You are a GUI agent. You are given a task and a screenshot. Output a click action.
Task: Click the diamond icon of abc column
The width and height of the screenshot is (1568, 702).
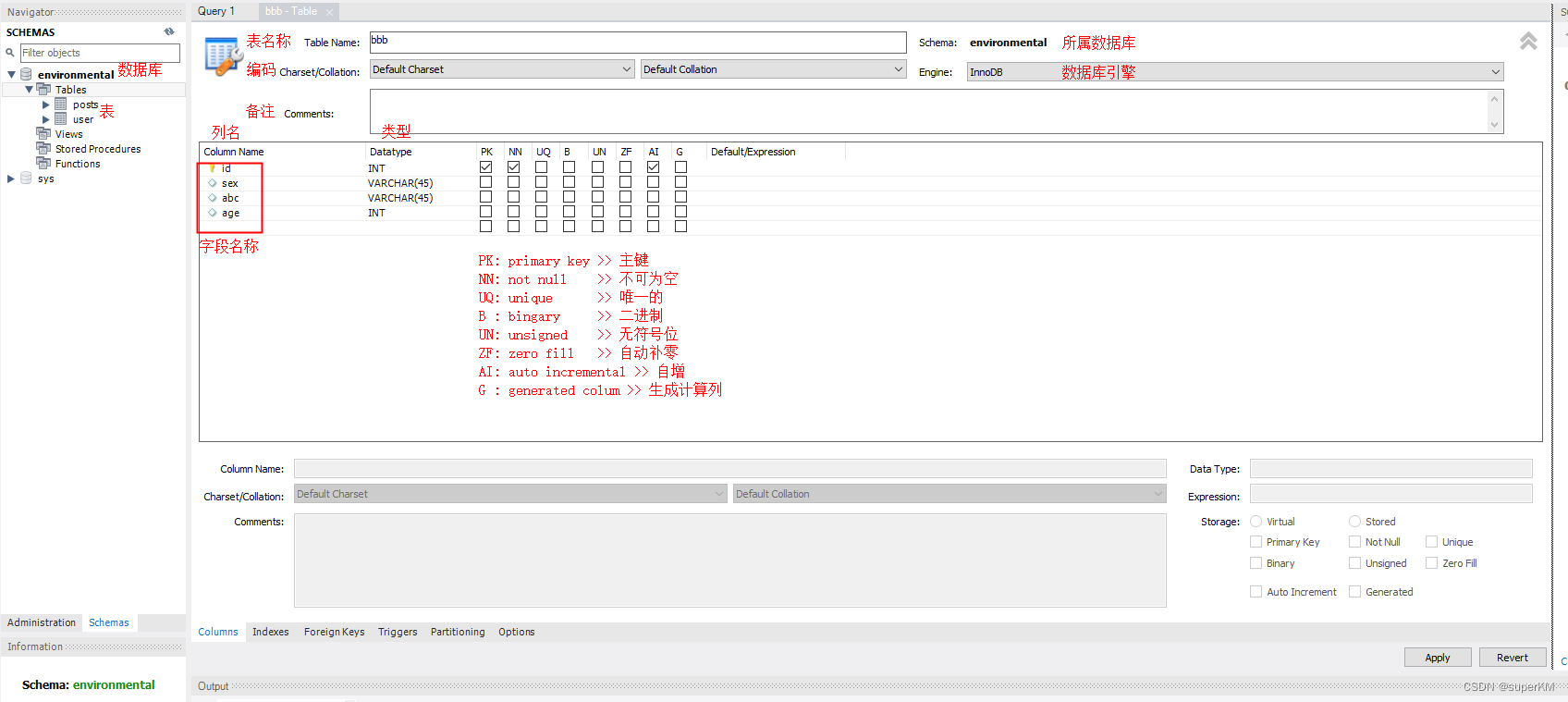[x=213, y=198]
